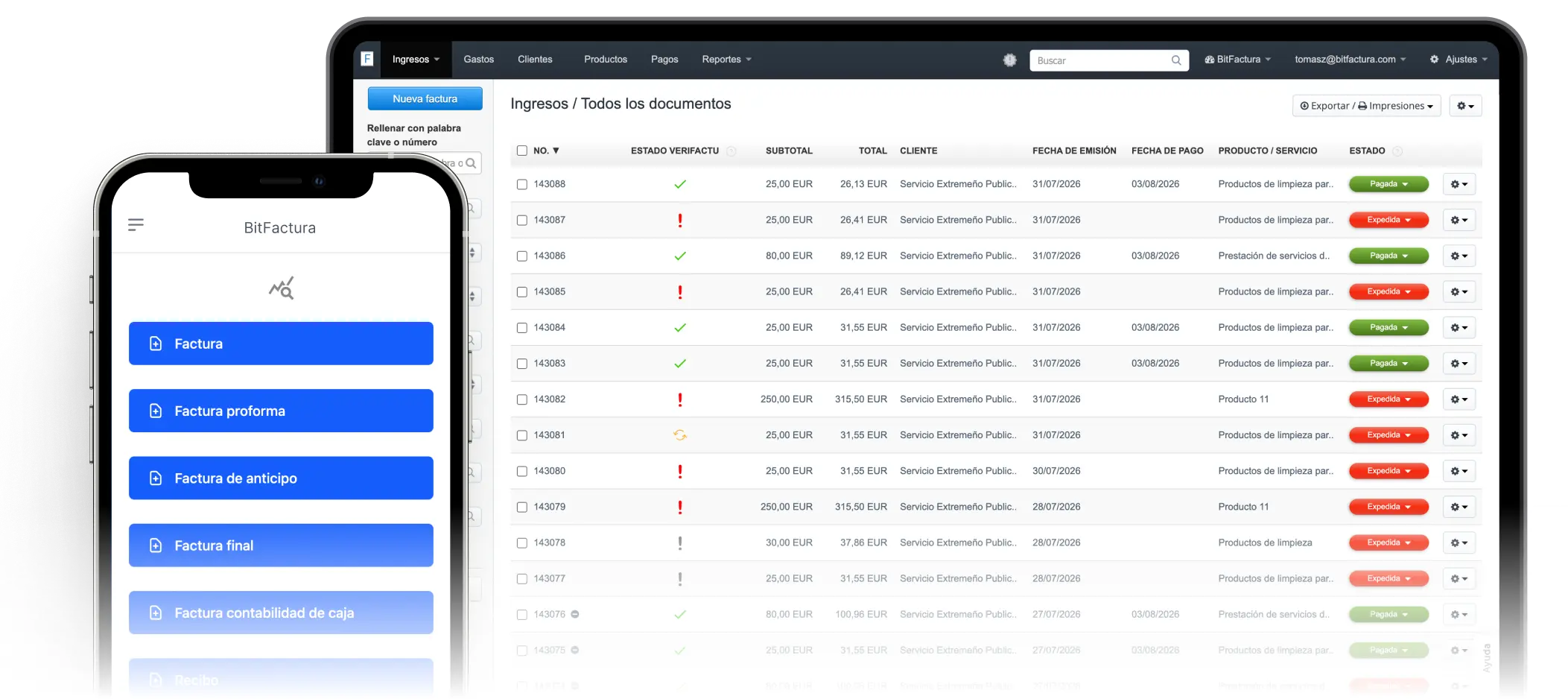Click the Nueva factura button

click(x=425, y=98)
